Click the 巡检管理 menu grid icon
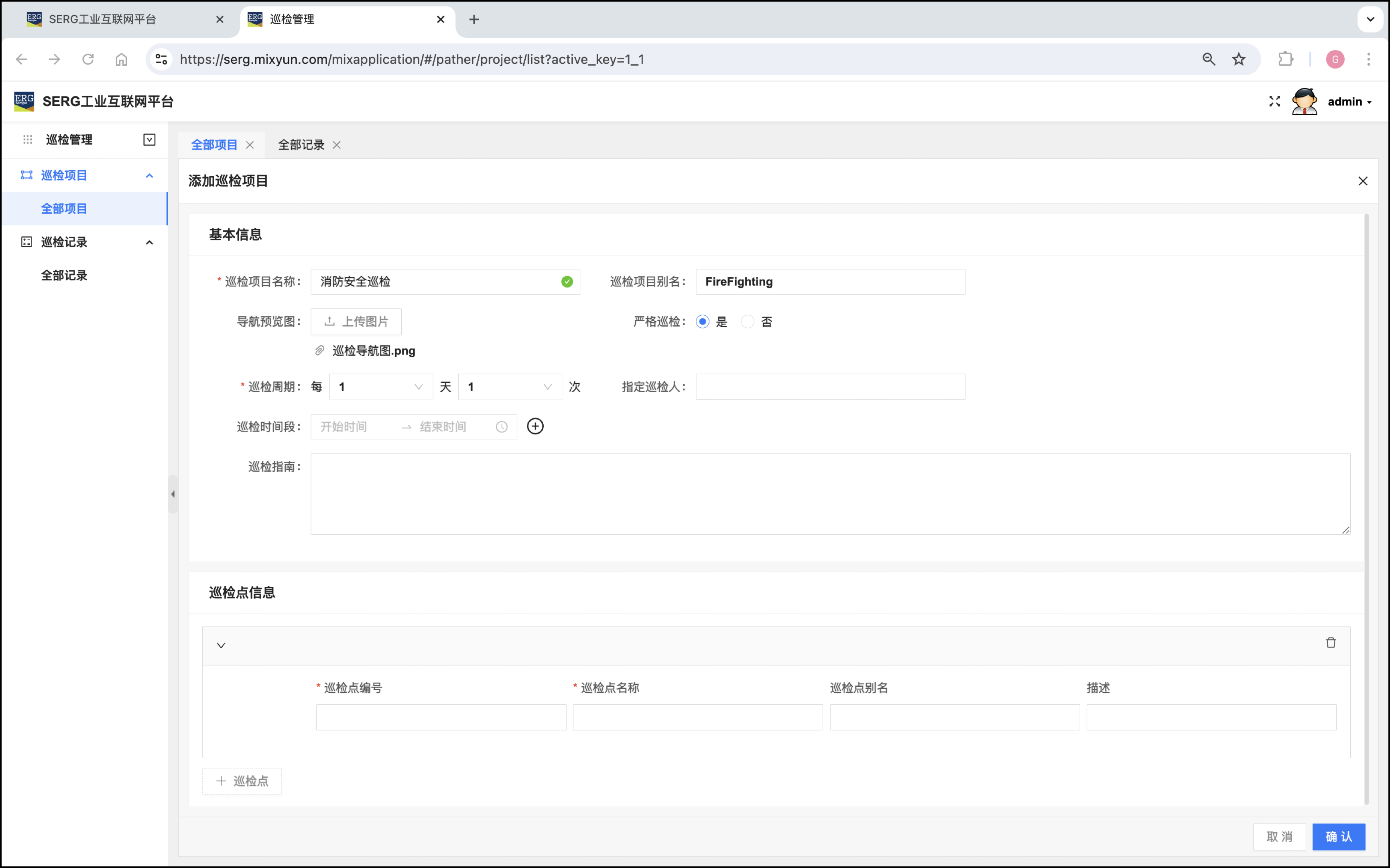 tap(28, 140)
